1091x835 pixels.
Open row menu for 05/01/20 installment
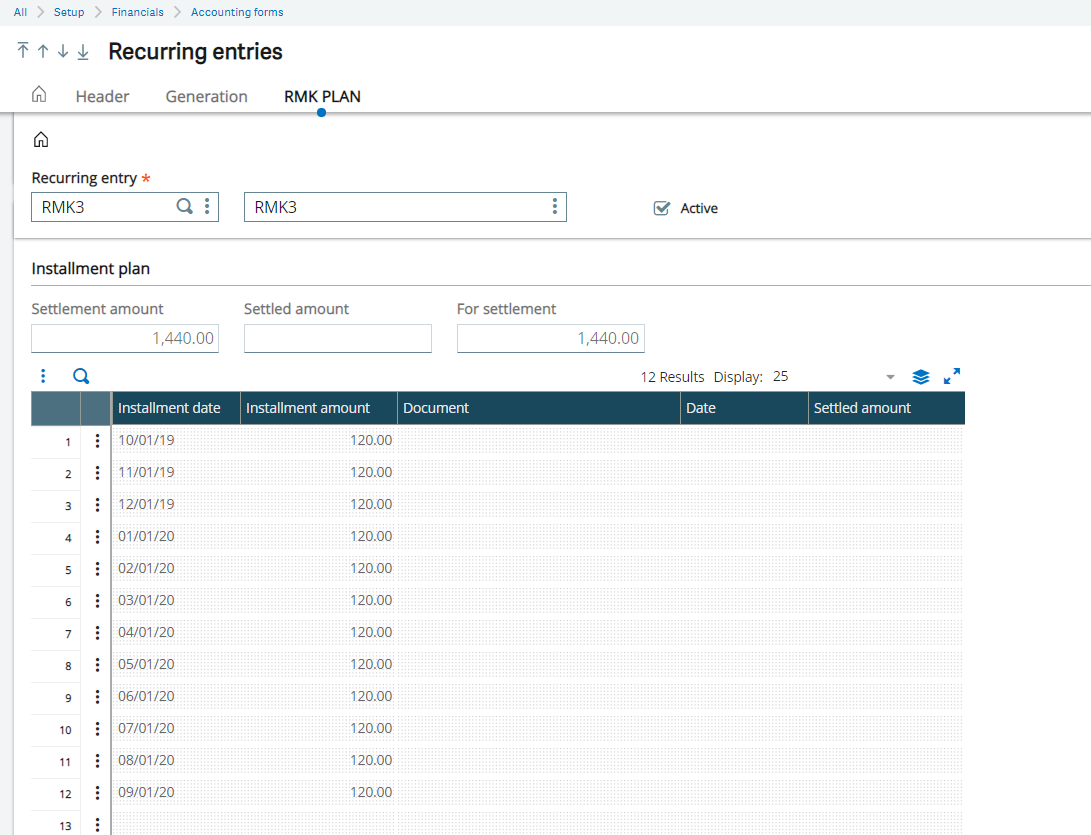click(97, 665)
